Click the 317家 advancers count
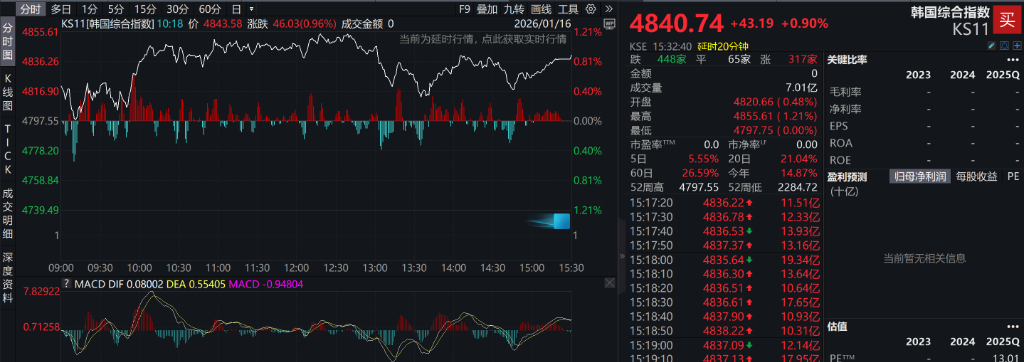Image resolution: width=1024 pixels, height=362 pixels. pyautogui.click(x=804, y=59)
